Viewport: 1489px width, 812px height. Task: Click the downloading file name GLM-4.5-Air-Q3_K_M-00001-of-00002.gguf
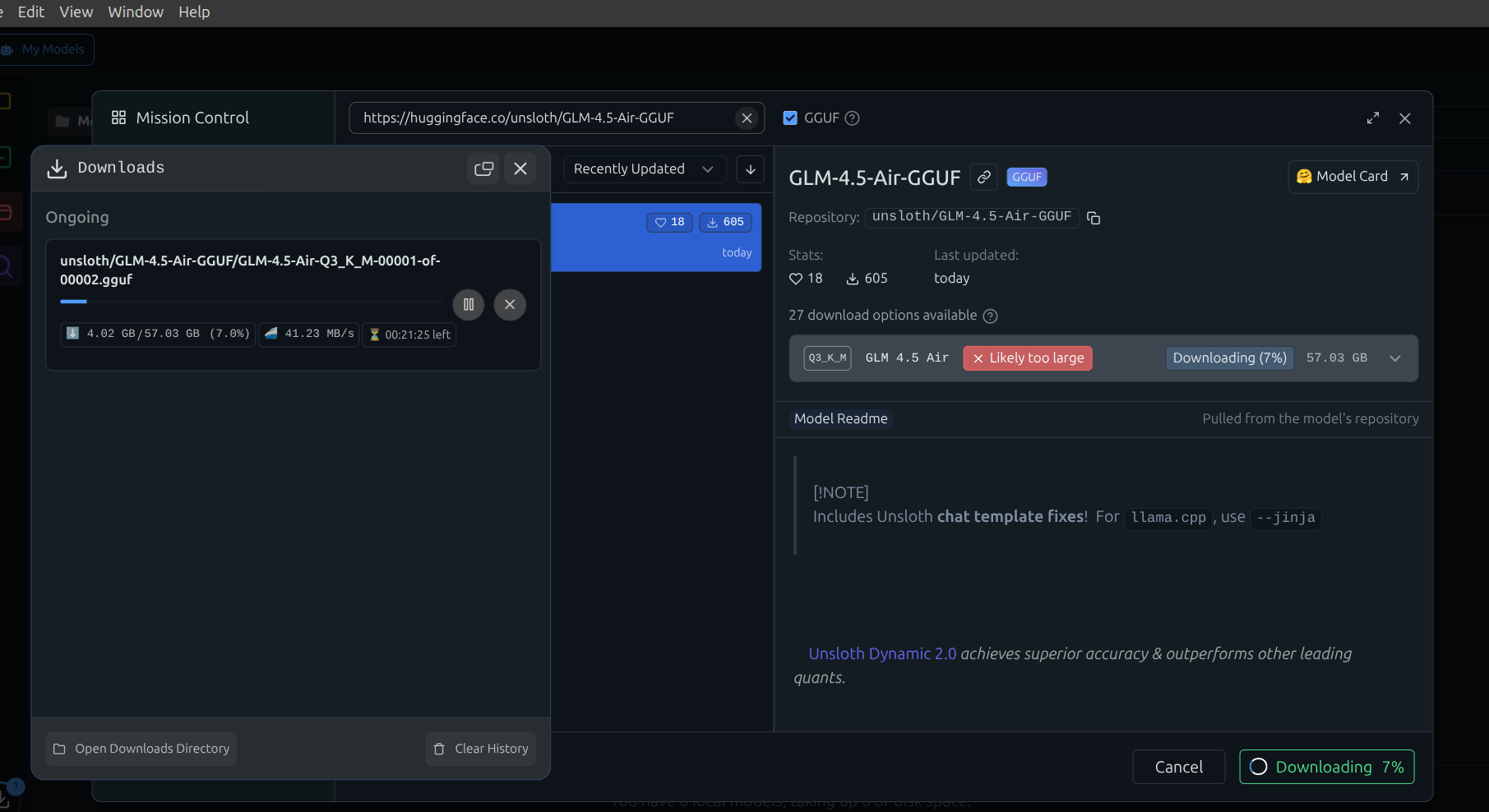[x=250, y=270]
